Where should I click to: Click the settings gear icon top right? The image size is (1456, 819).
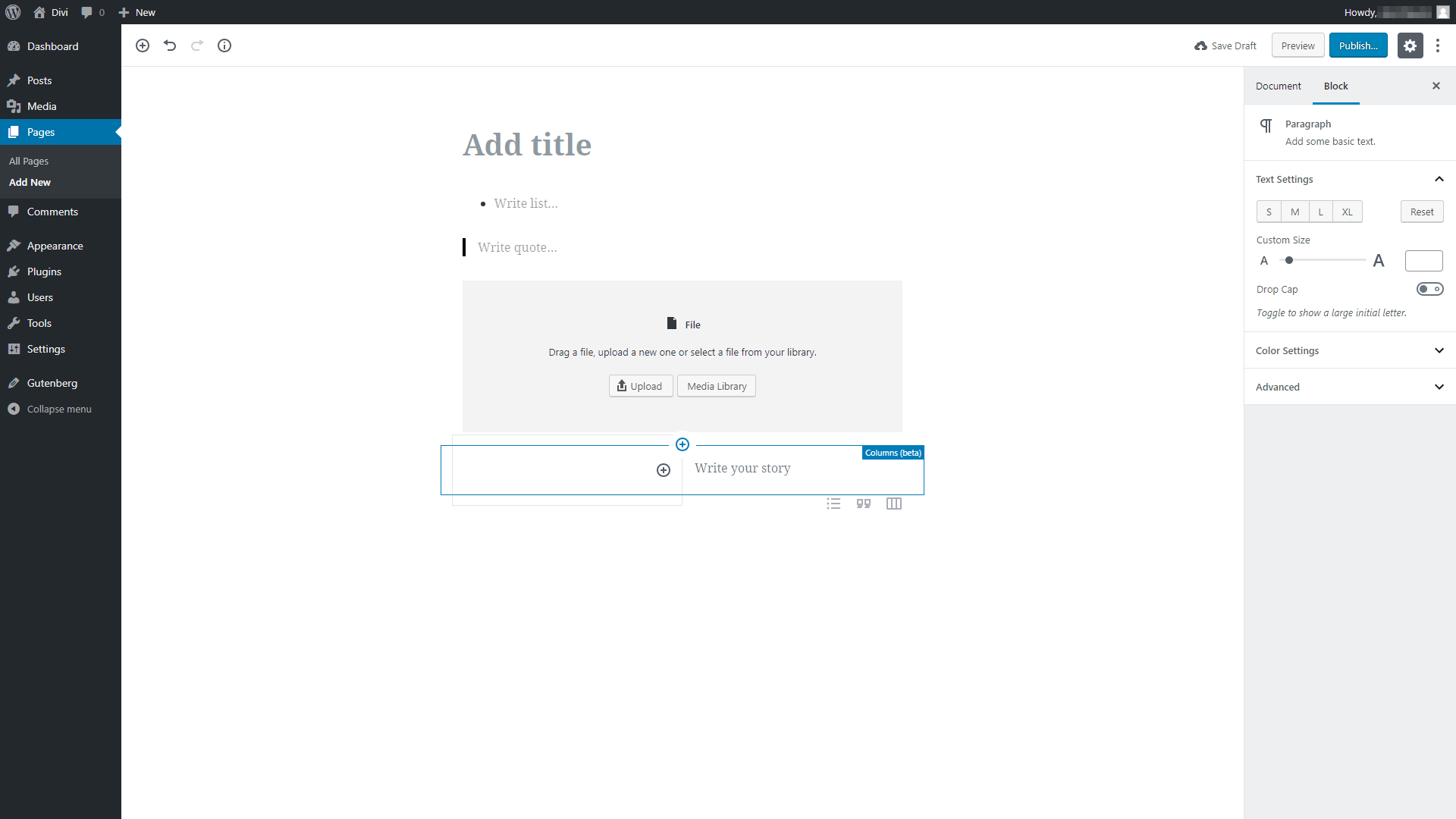(1410, 45)
